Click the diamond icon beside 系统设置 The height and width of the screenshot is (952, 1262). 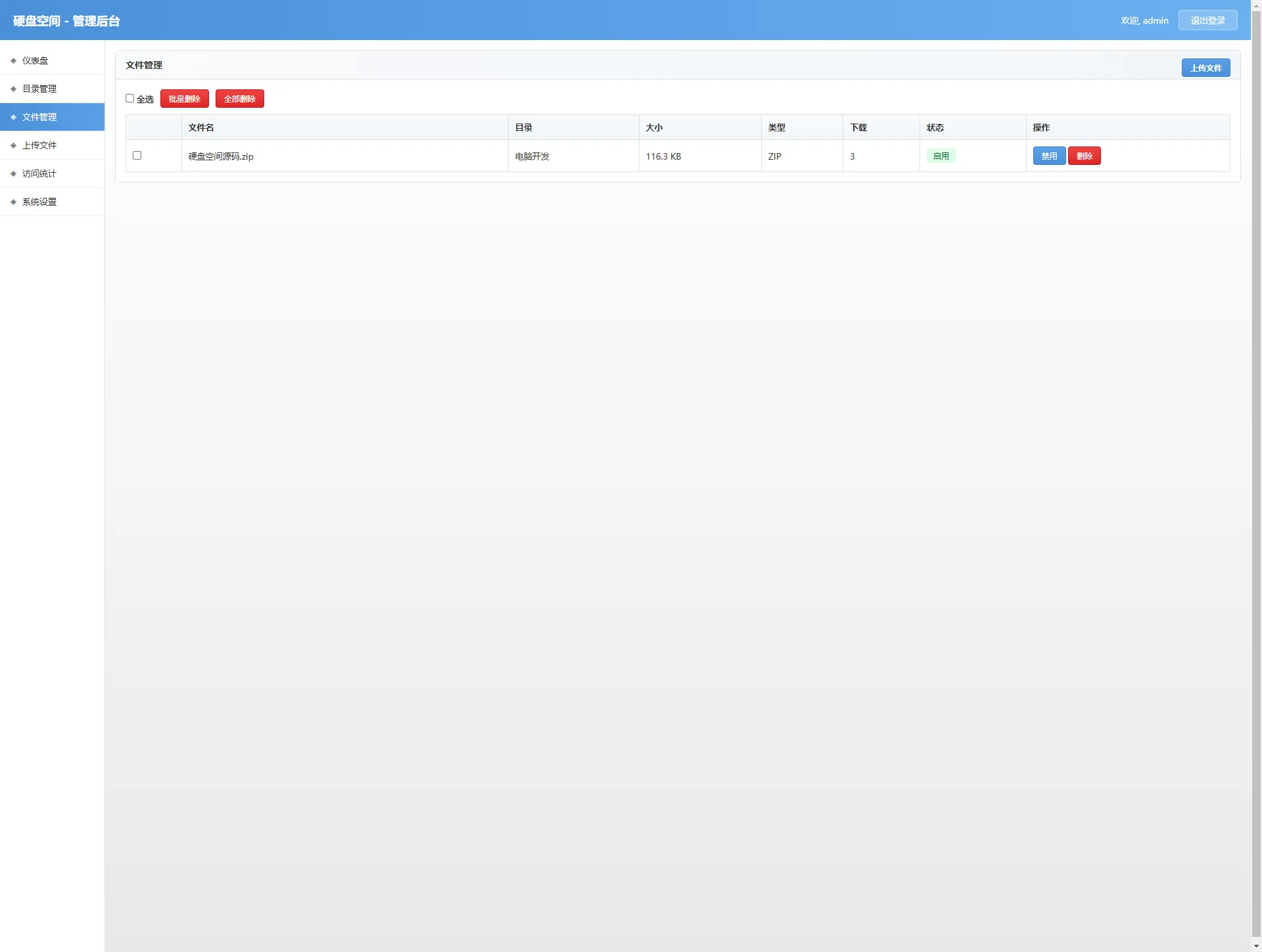(13, 202)
